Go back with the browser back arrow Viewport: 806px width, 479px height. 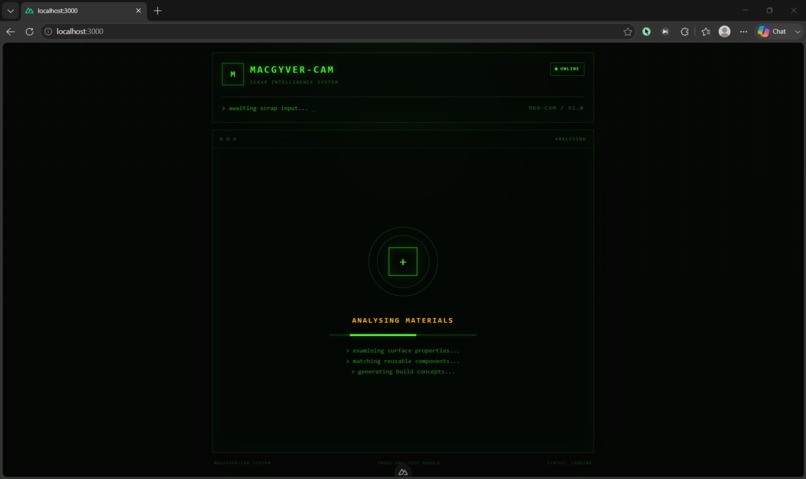pos(10,31)
